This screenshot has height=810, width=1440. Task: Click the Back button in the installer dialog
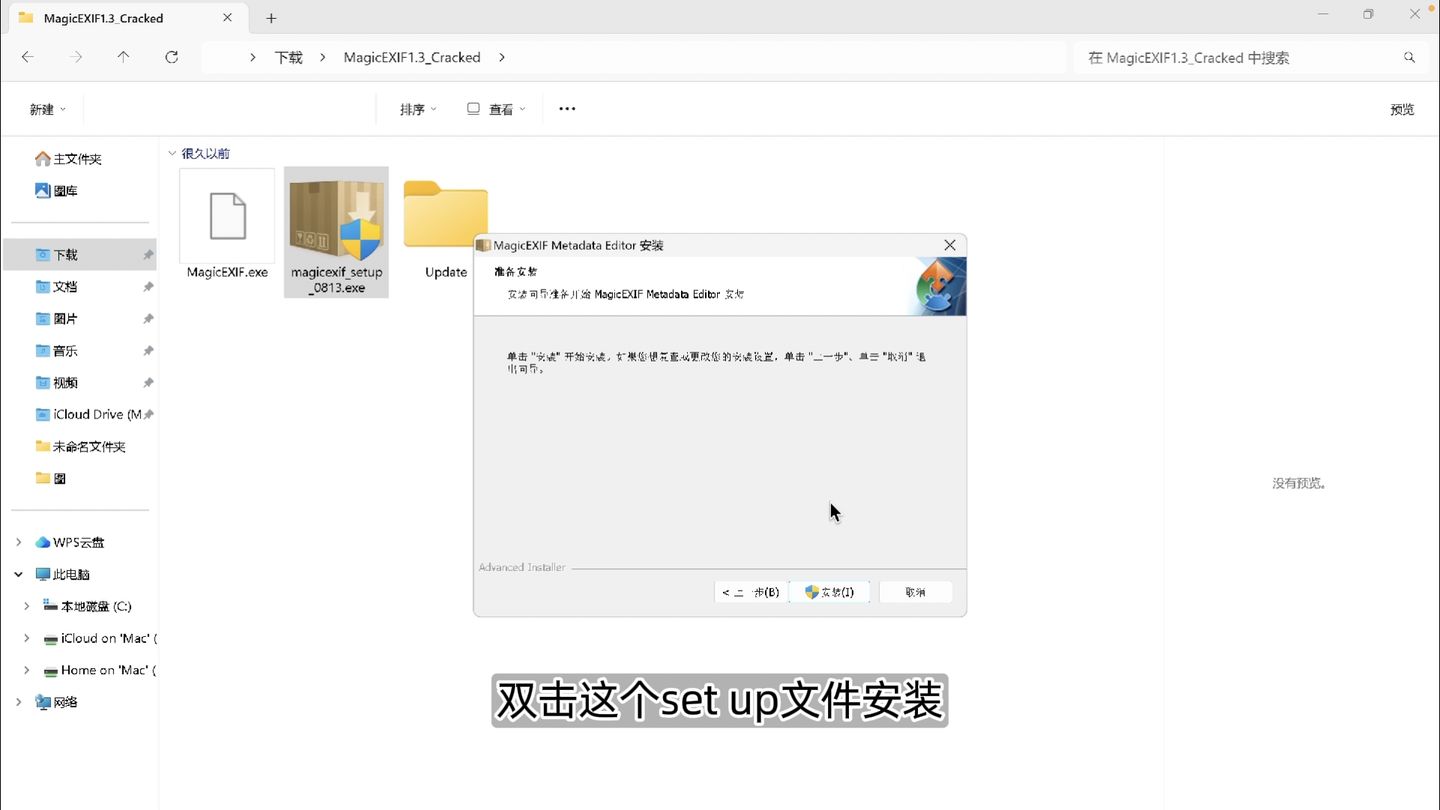pyautogui.click(x=751, y=592)
